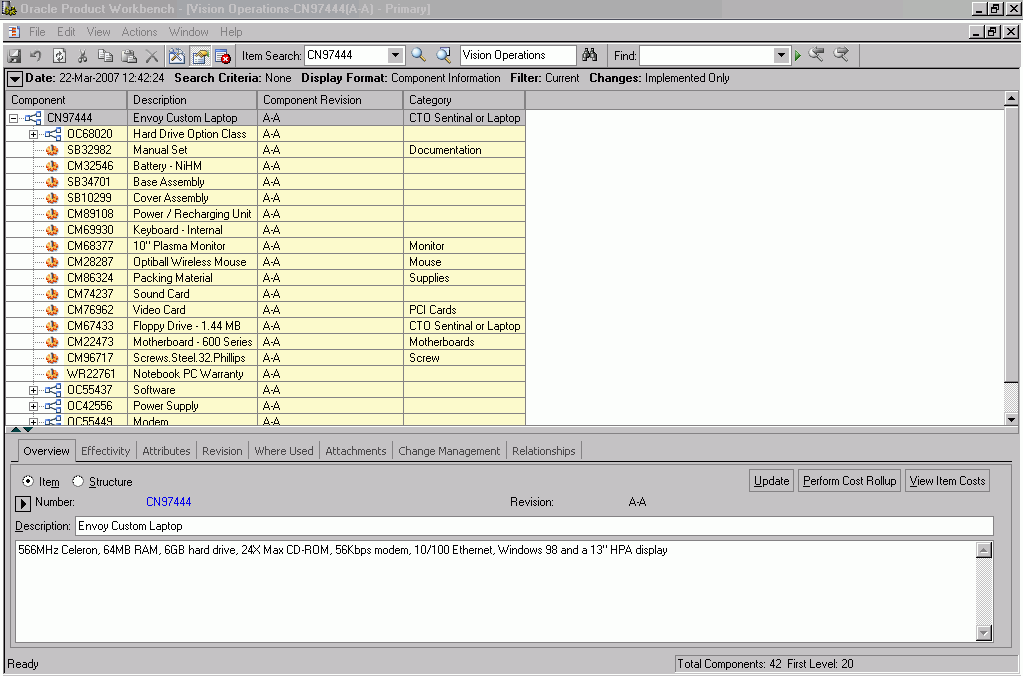Image resolution: width=1023 pixels, height=676 pixels.
Task: Open the Edit menu
Action: click(66, 32)
